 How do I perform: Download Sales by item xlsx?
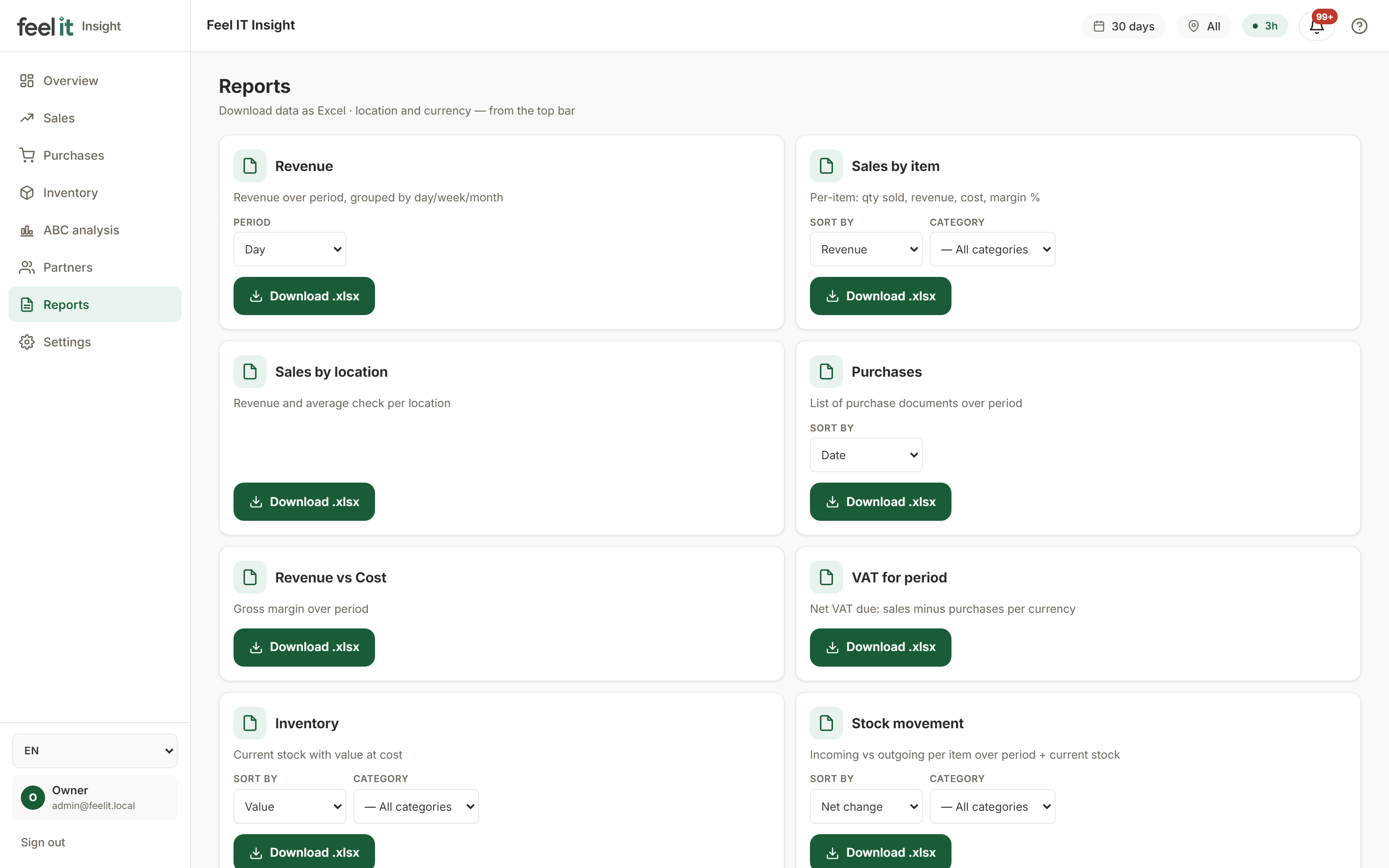pos(880,296)
